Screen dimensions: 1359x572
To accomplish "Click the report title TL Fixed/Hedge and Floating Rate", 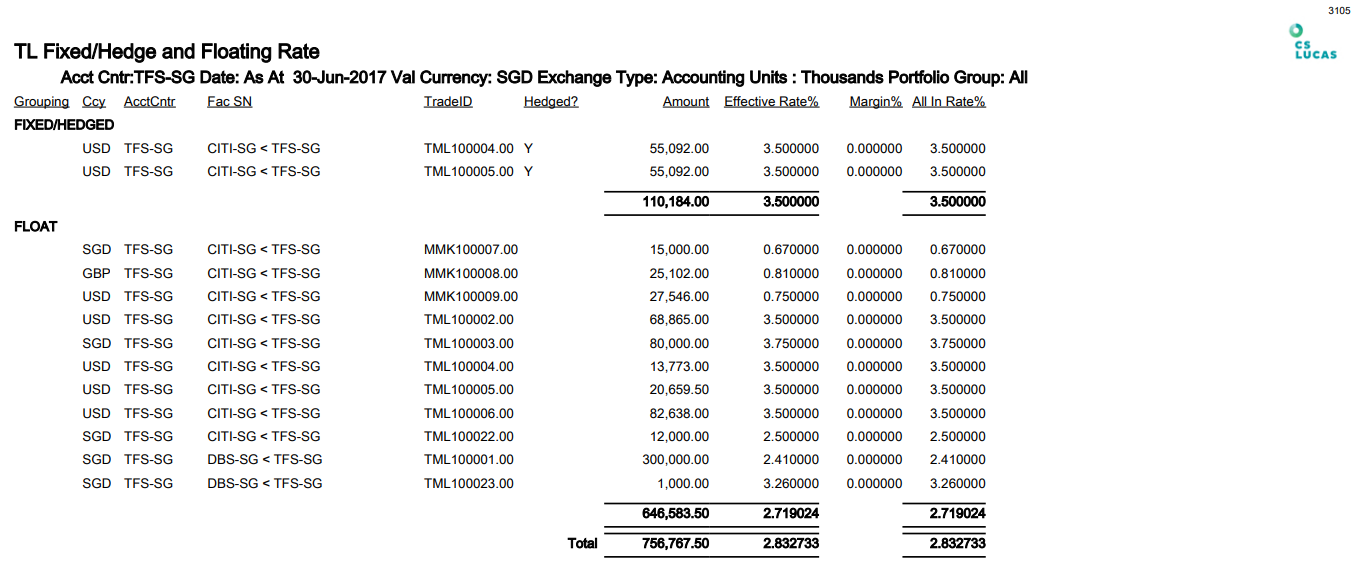I will pyautogui.click(x=167, y=52).
